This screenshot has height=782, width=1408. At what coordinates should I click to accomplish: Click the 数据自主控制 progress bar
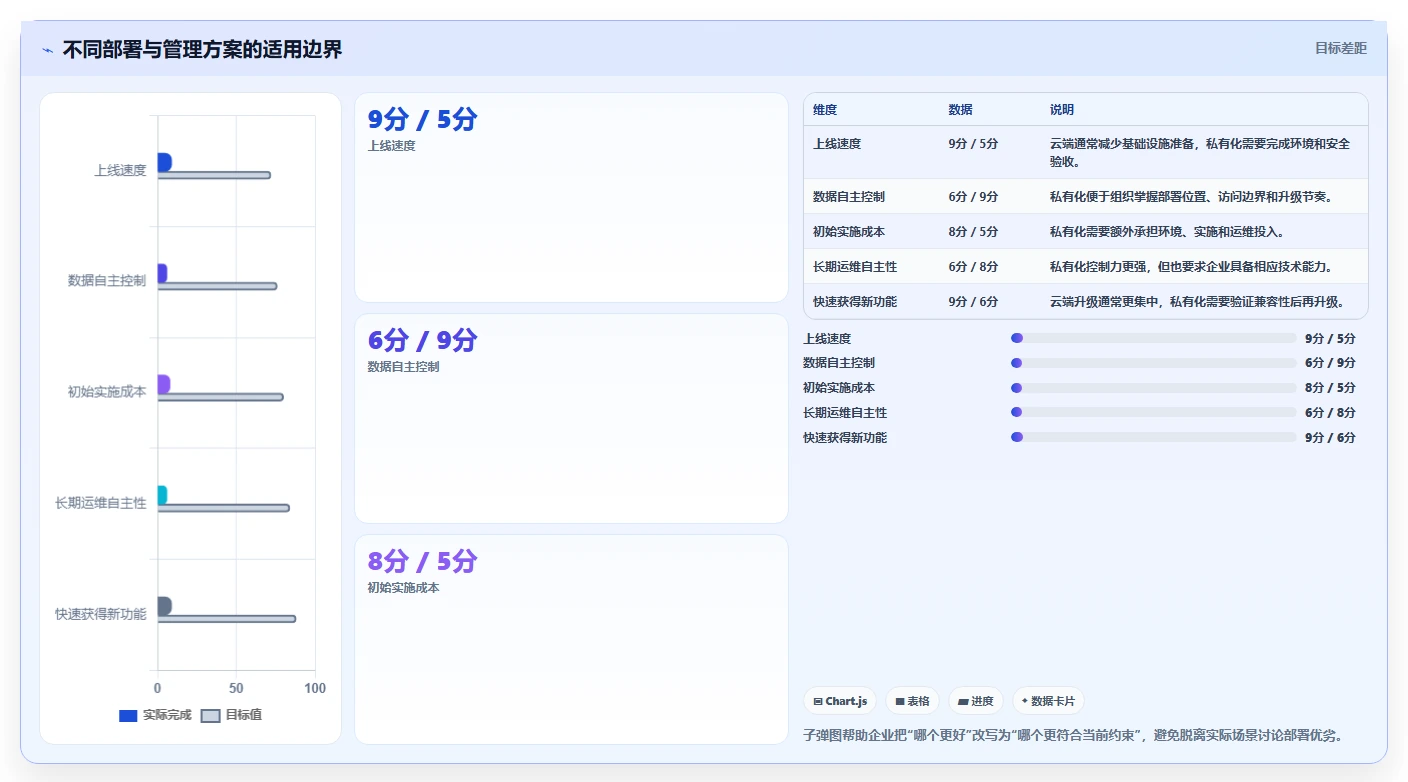[1153, 363]
